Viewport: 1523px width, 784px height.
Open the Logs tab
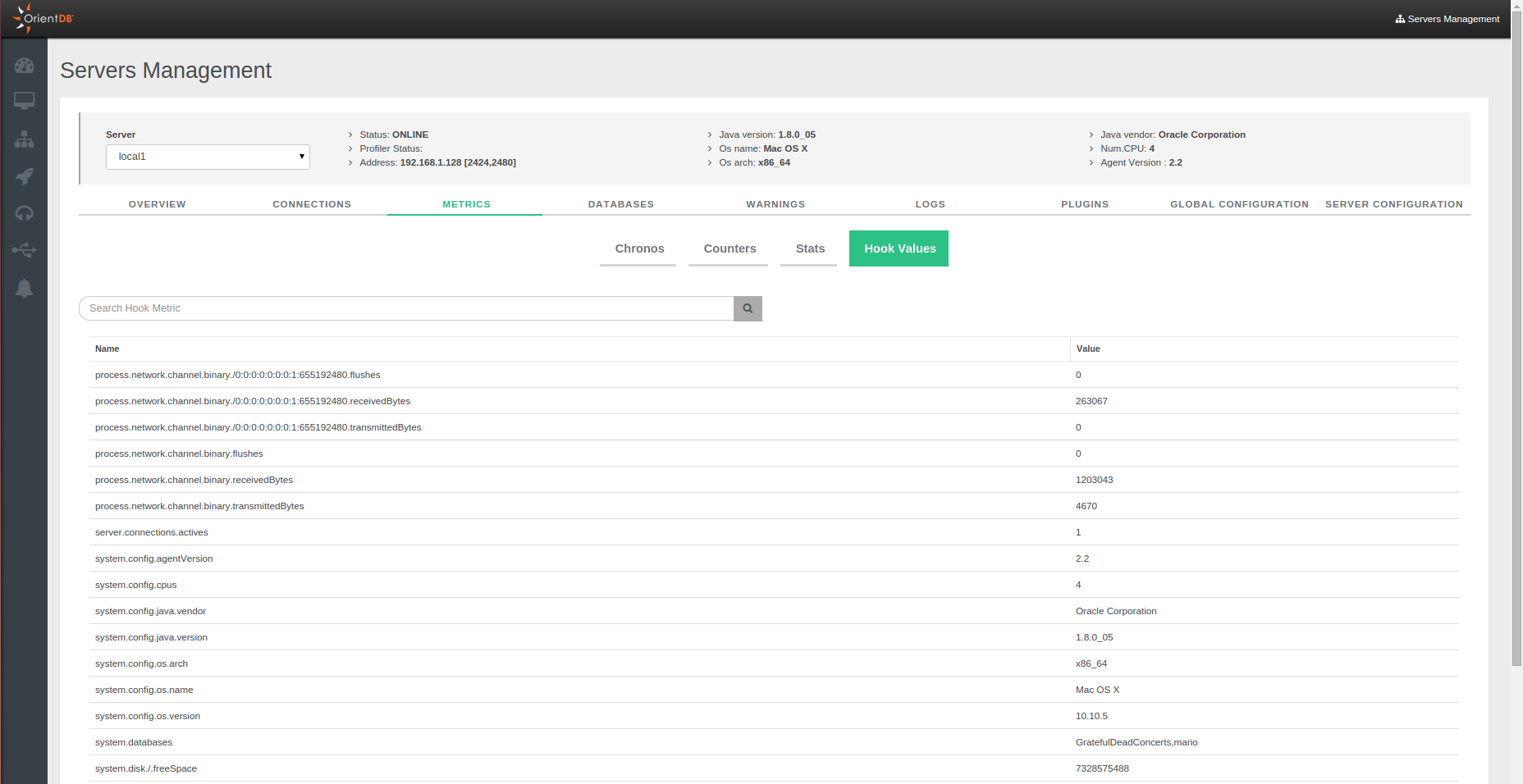coord(931,204)
